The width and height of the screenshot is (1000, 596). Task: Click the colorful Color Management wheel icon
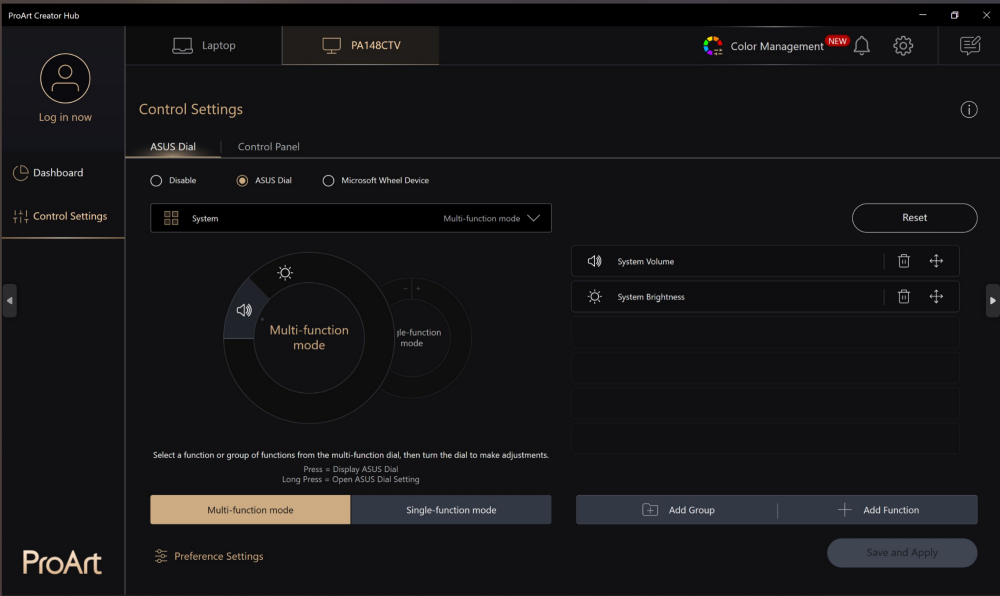pos(713,46)
